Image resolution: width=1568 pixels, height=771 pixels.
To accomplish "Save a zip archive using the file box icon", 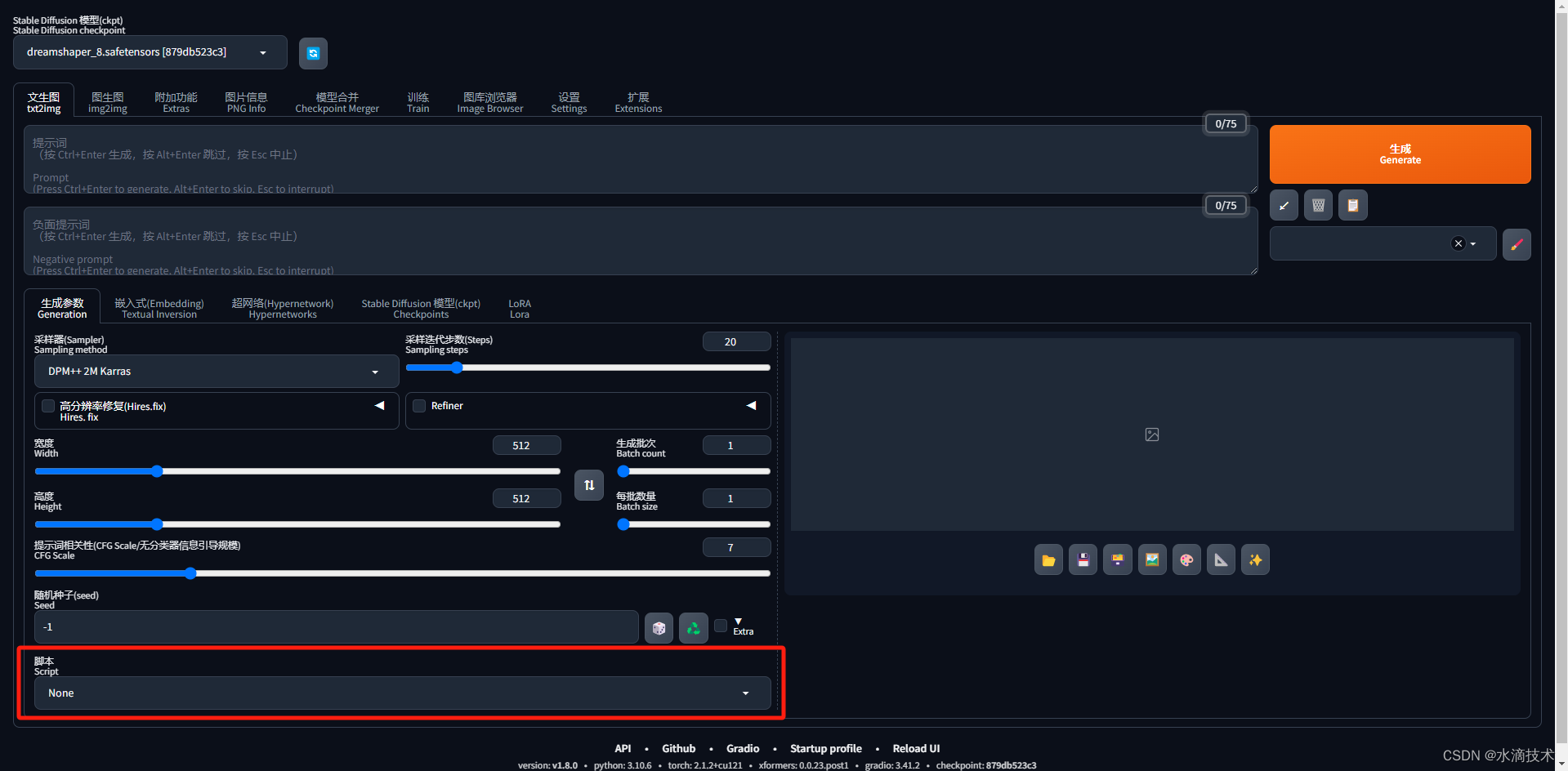I will 1117,560.
